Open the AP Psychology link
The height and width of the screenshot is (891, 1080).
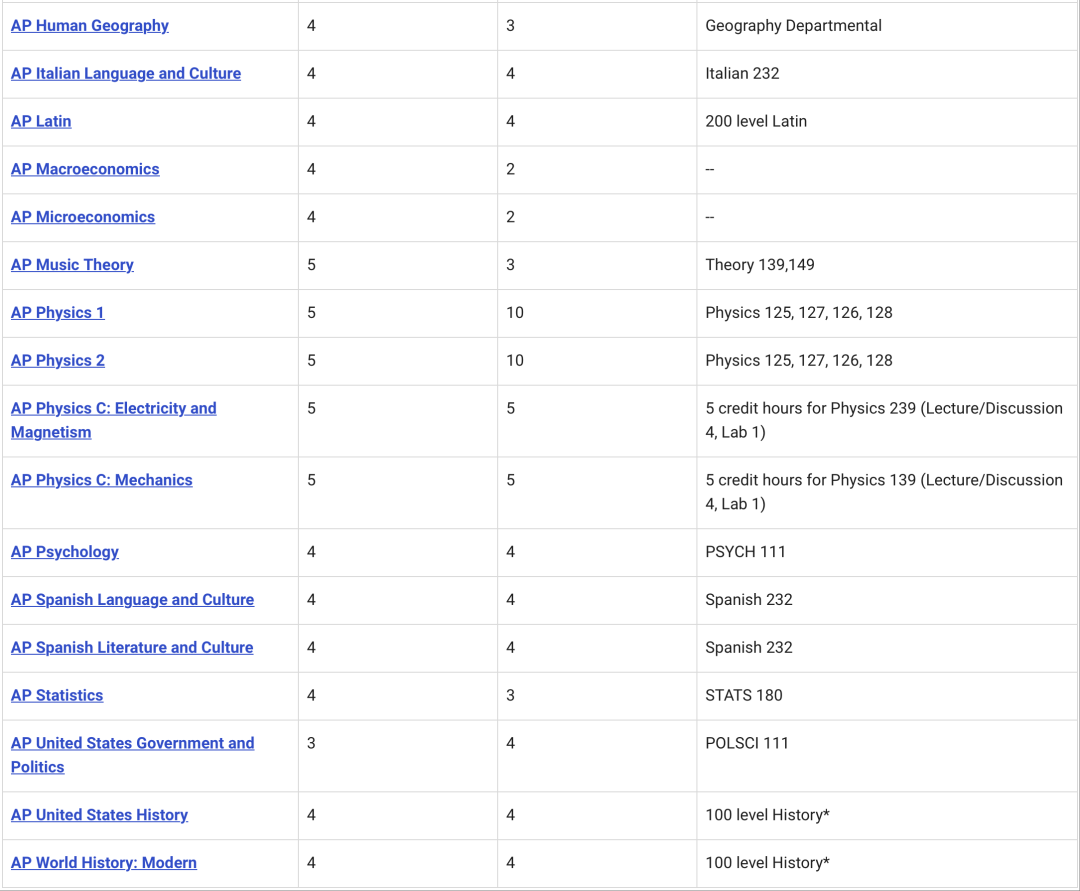[x=65, y=552]
